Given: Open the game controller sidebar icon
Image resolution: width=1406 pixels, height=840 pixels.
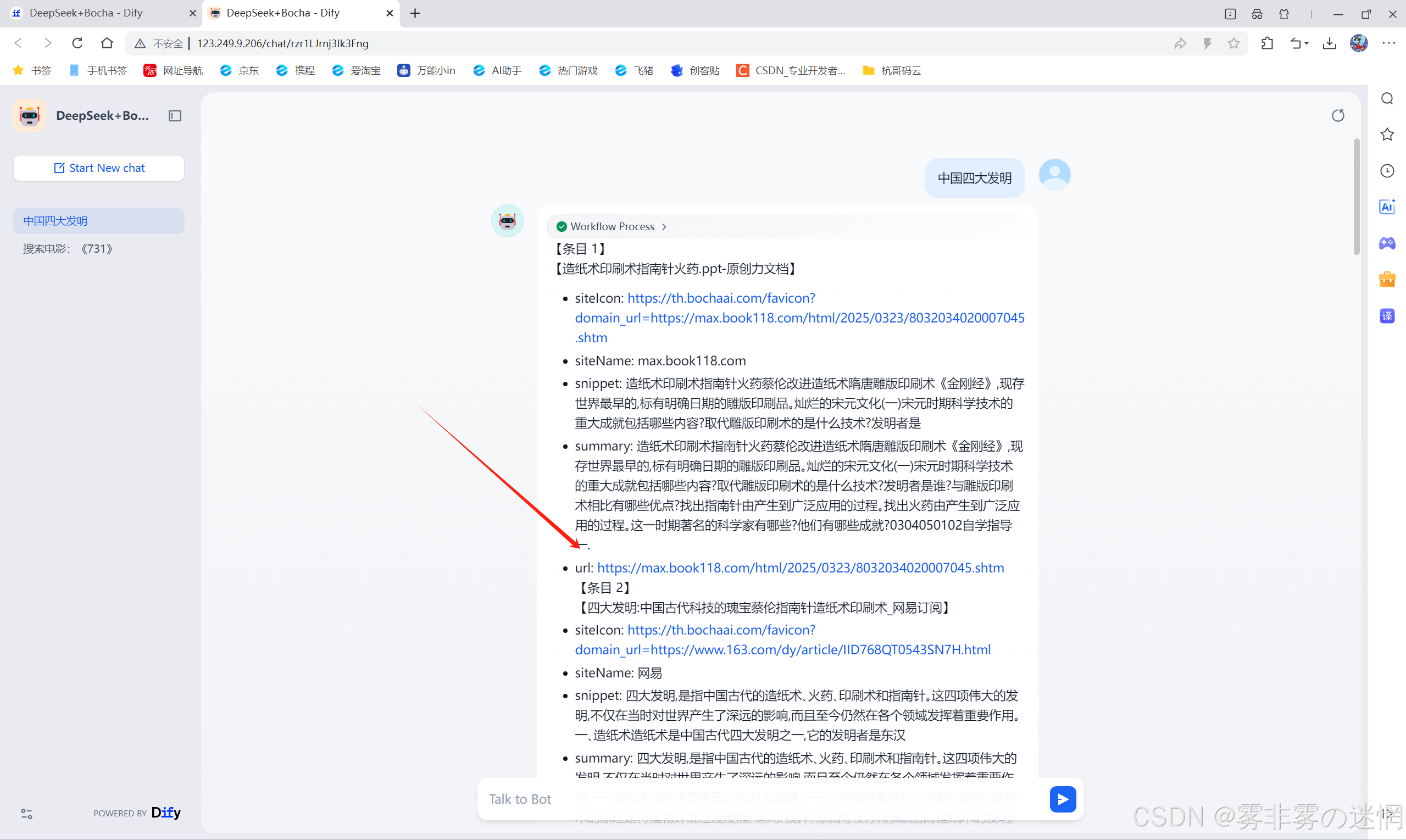Looking at the screenshot, I should tap(1387, 243).
